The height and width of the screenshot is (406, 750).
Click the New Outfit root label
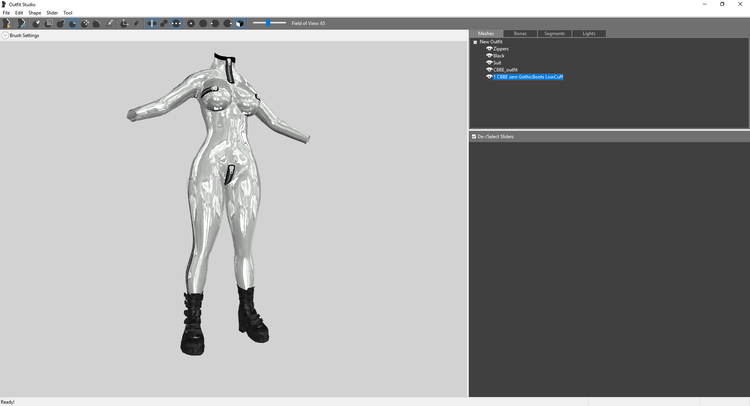(x=491, y=42)
